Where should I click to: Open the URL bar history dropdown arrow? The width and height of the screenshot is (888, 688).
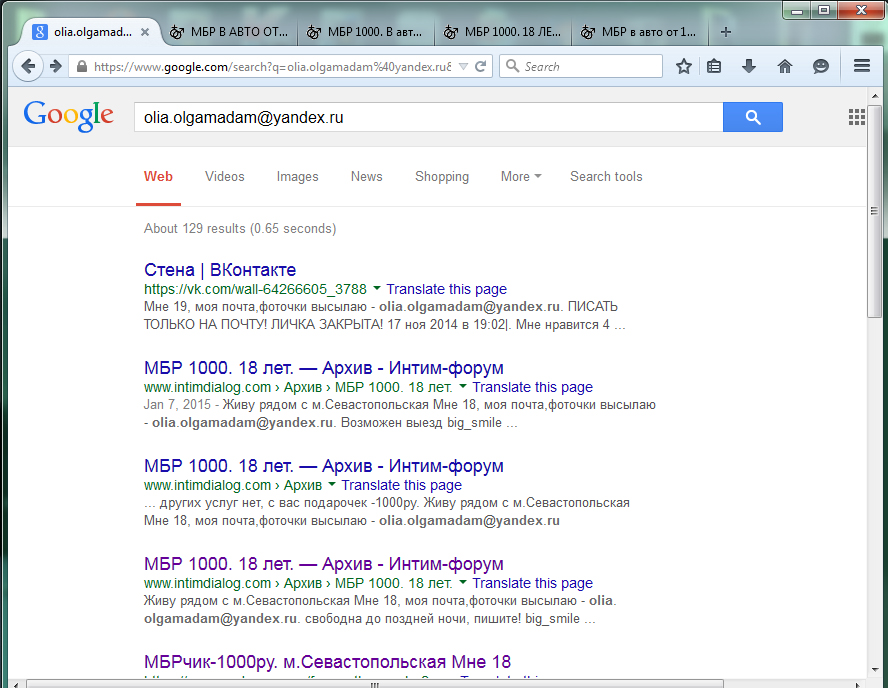point(463,67)
